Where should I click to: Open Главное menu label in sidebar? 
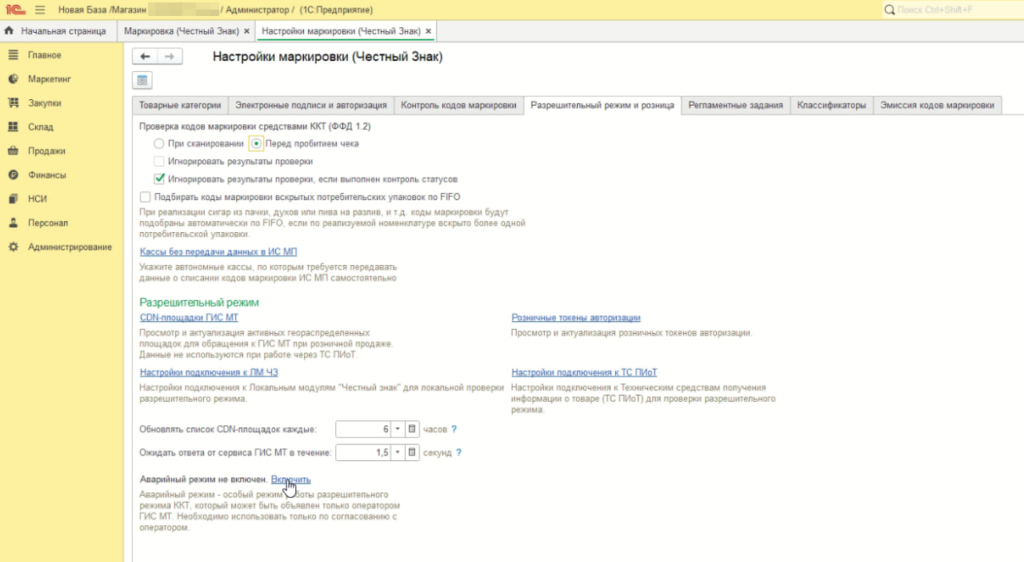click(x=44, y=55)
